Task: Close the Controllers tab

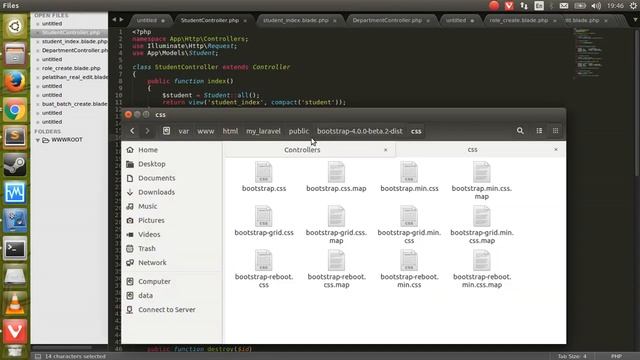Action: [385, 150]
